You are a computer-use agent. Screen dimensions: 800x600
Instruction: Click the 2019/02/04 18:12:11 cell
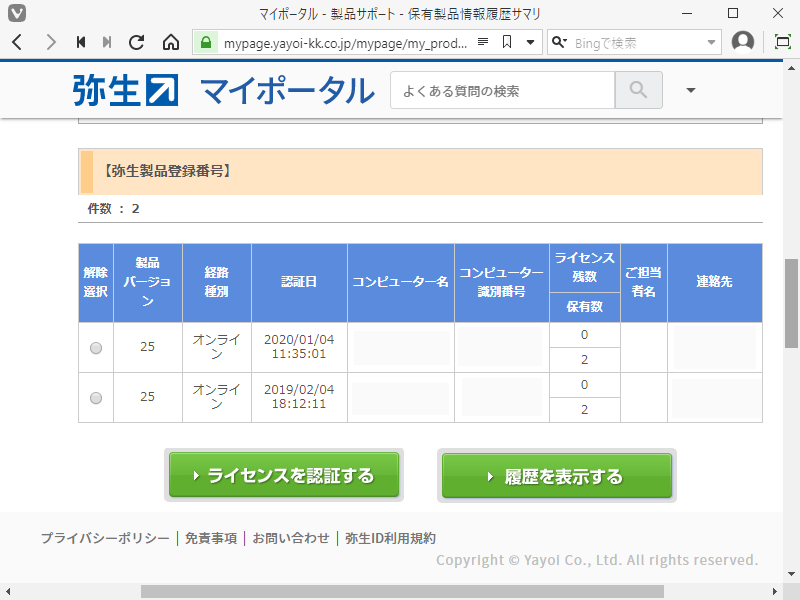[299, 397]
